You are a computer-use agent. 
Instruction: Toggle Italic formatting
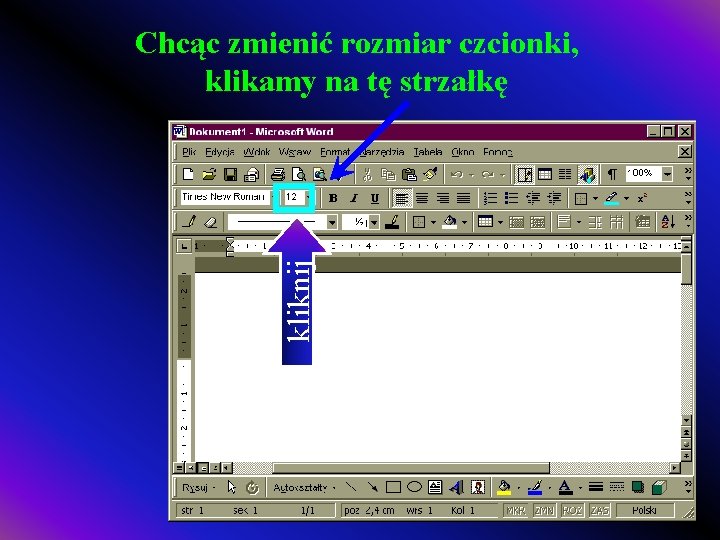pyautogui.click(x=354, y=198)
